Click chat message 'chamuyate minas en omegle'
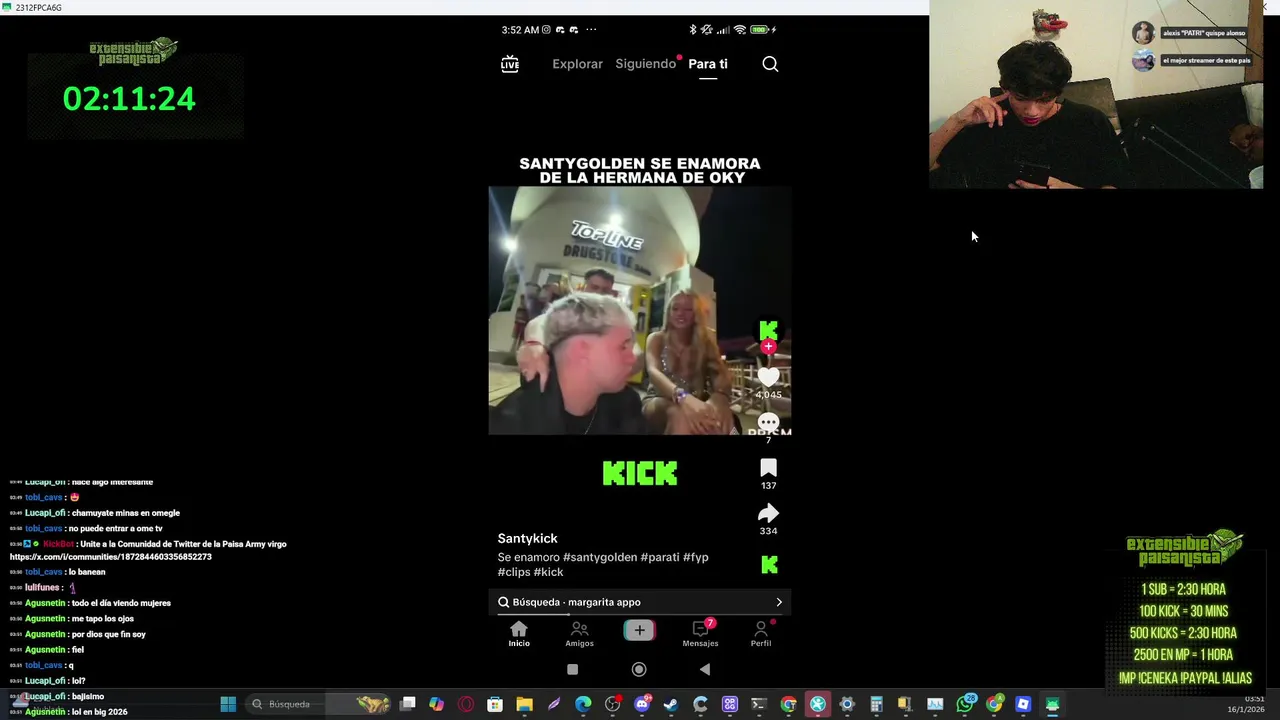Viewport: 1280px width, 720px height. (125, 513)
